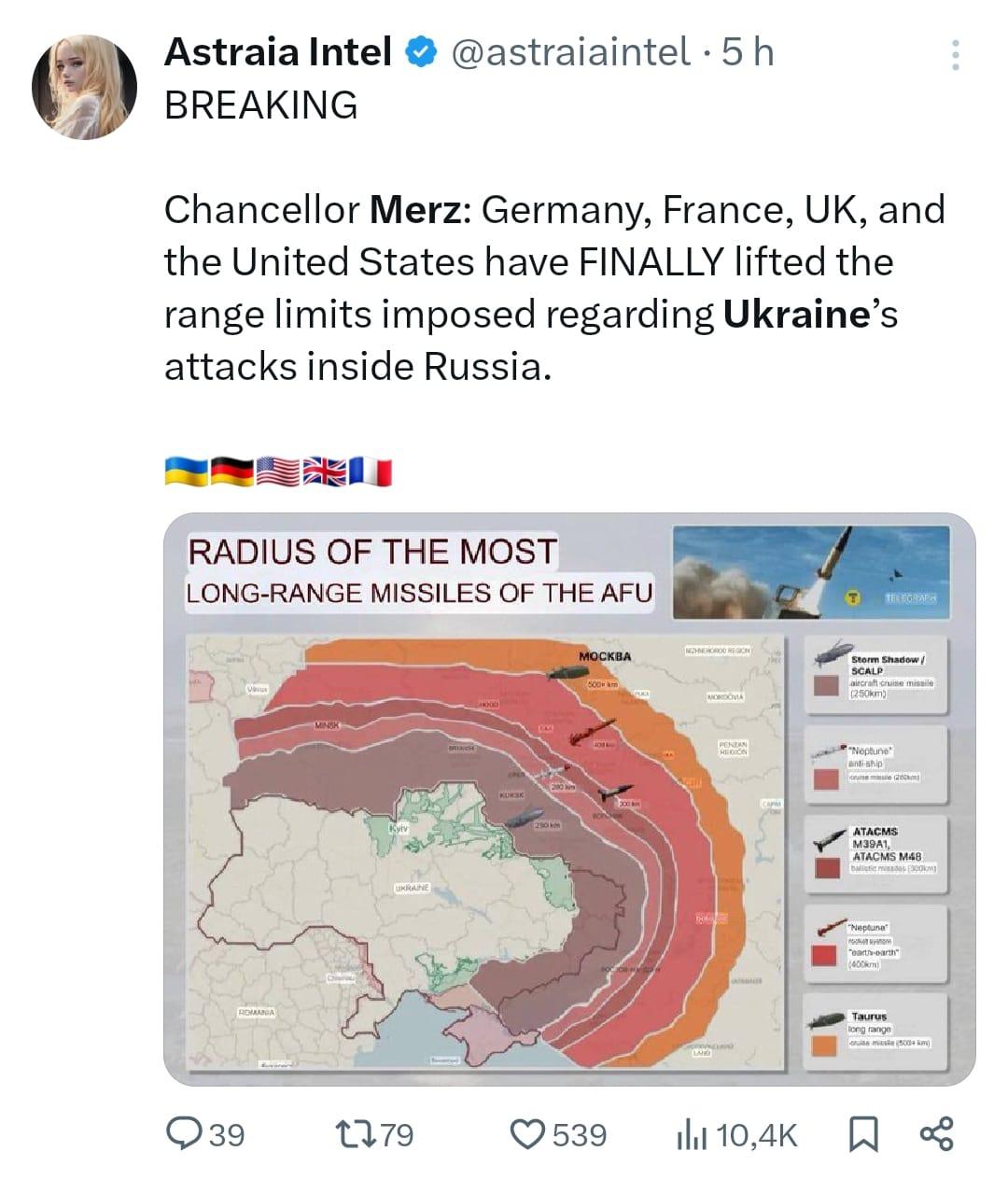Click the orange Taurus legend swatch
The width and height of the screenshot is (1008, 1179).
(x=824, y=1045)
